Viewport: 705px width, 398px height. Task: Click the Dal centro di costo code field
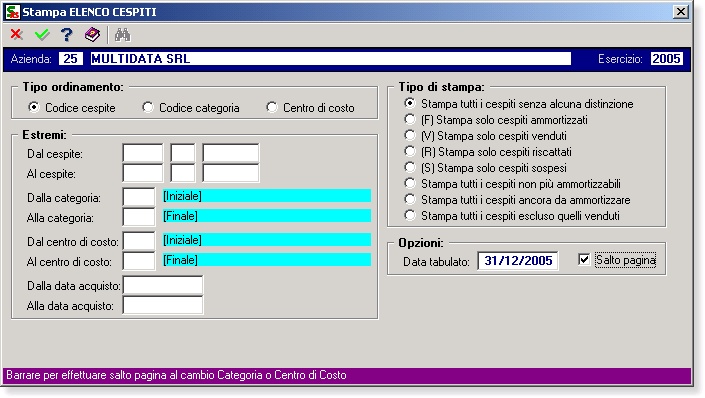(139, 241)
